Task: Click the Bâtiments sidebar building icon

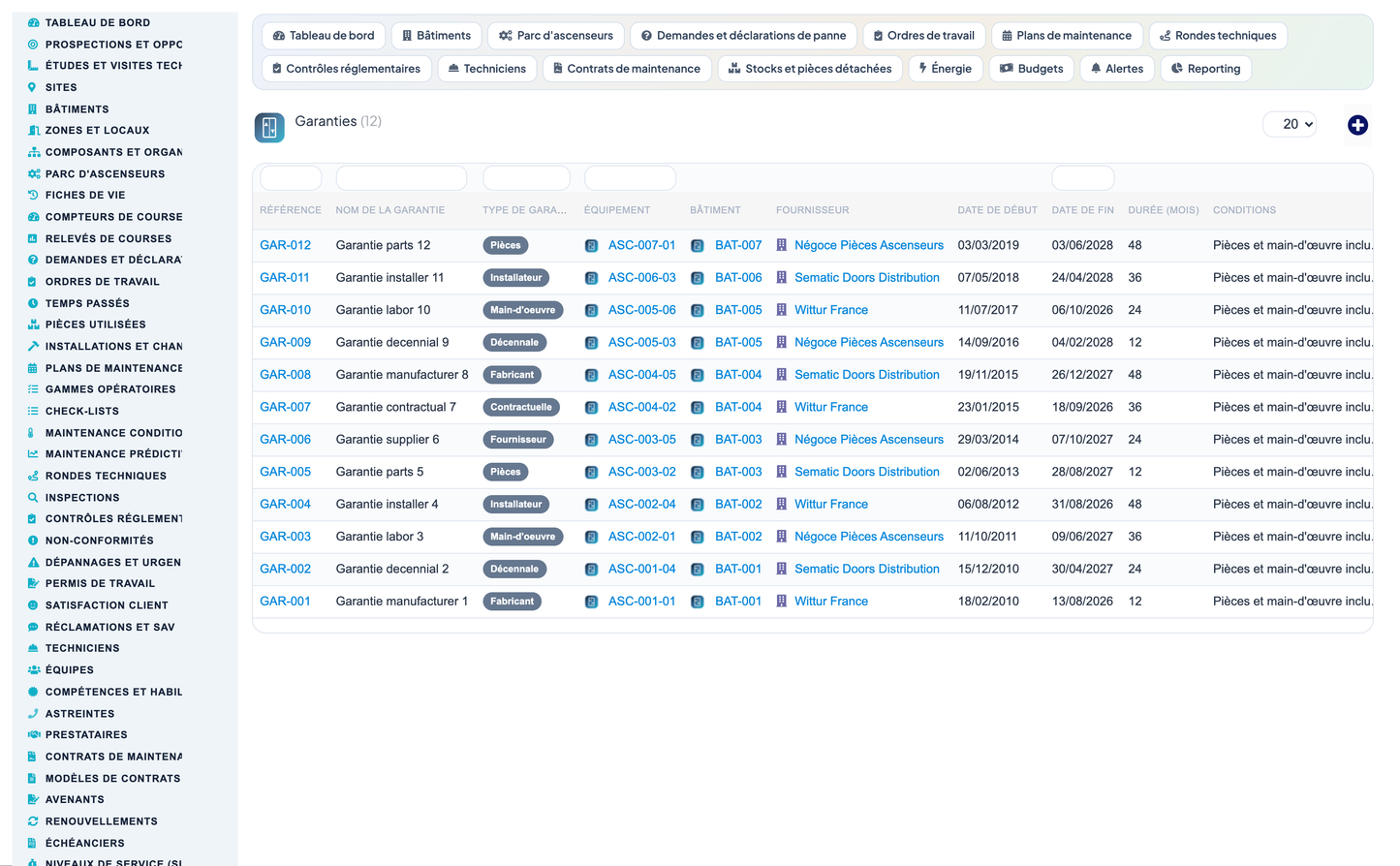Action: [33, 109]
